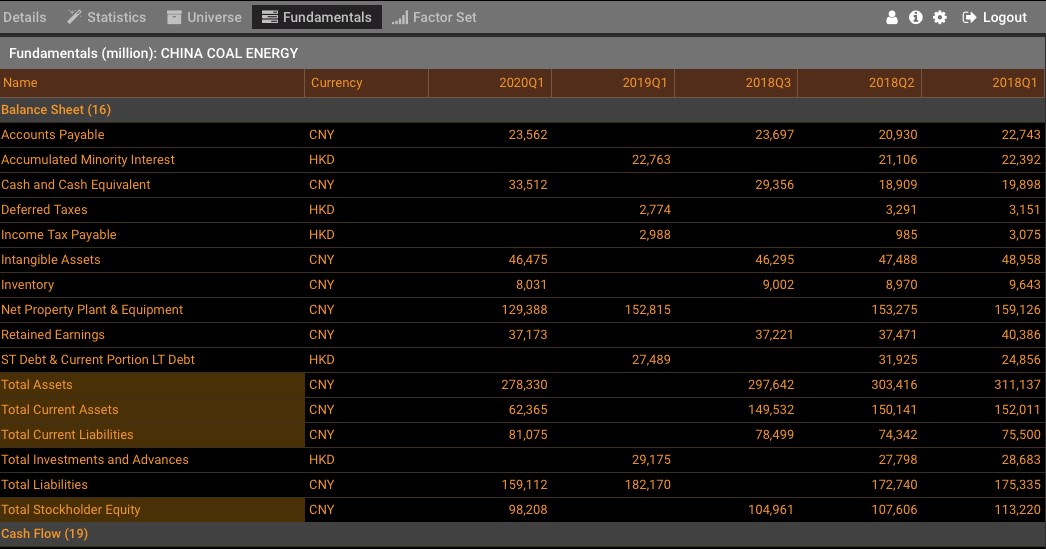Click Income Tax Payable 2018Q2 value 985
Image resolution: width=1046 pixels, height=549 pixels.
click(906, 235)
